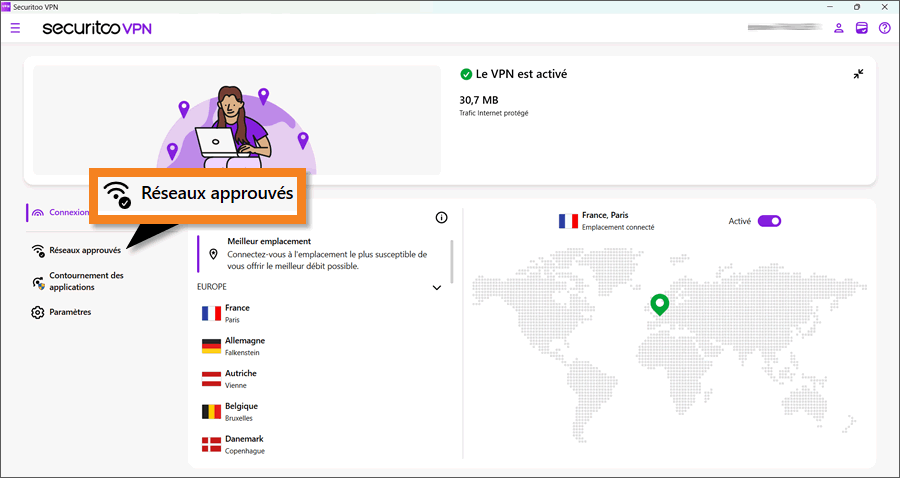The width and height of the screenshot is (900, 478).
Task: Click the woman with laptop illustration
Action: coord(236,131)
